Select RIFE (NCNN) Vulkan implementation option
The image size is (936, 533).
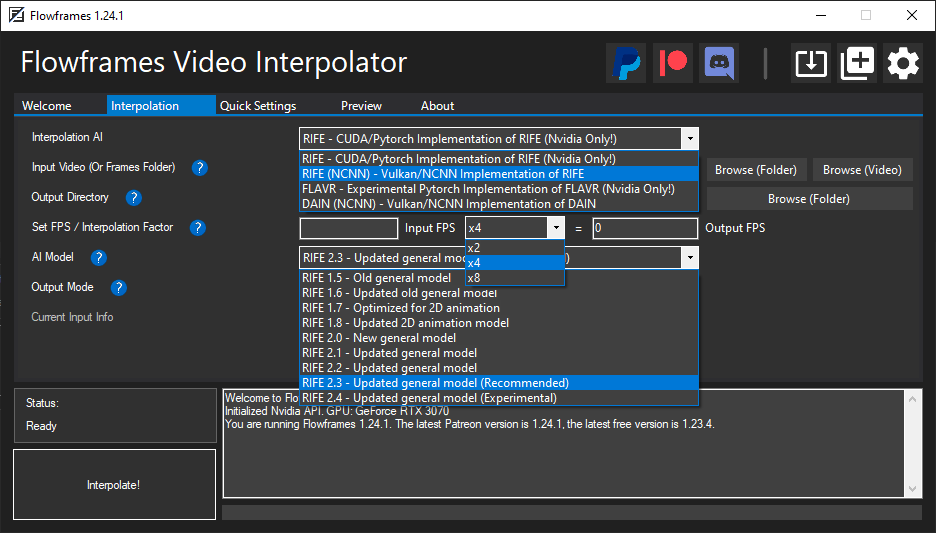click(x=499, y=174)
